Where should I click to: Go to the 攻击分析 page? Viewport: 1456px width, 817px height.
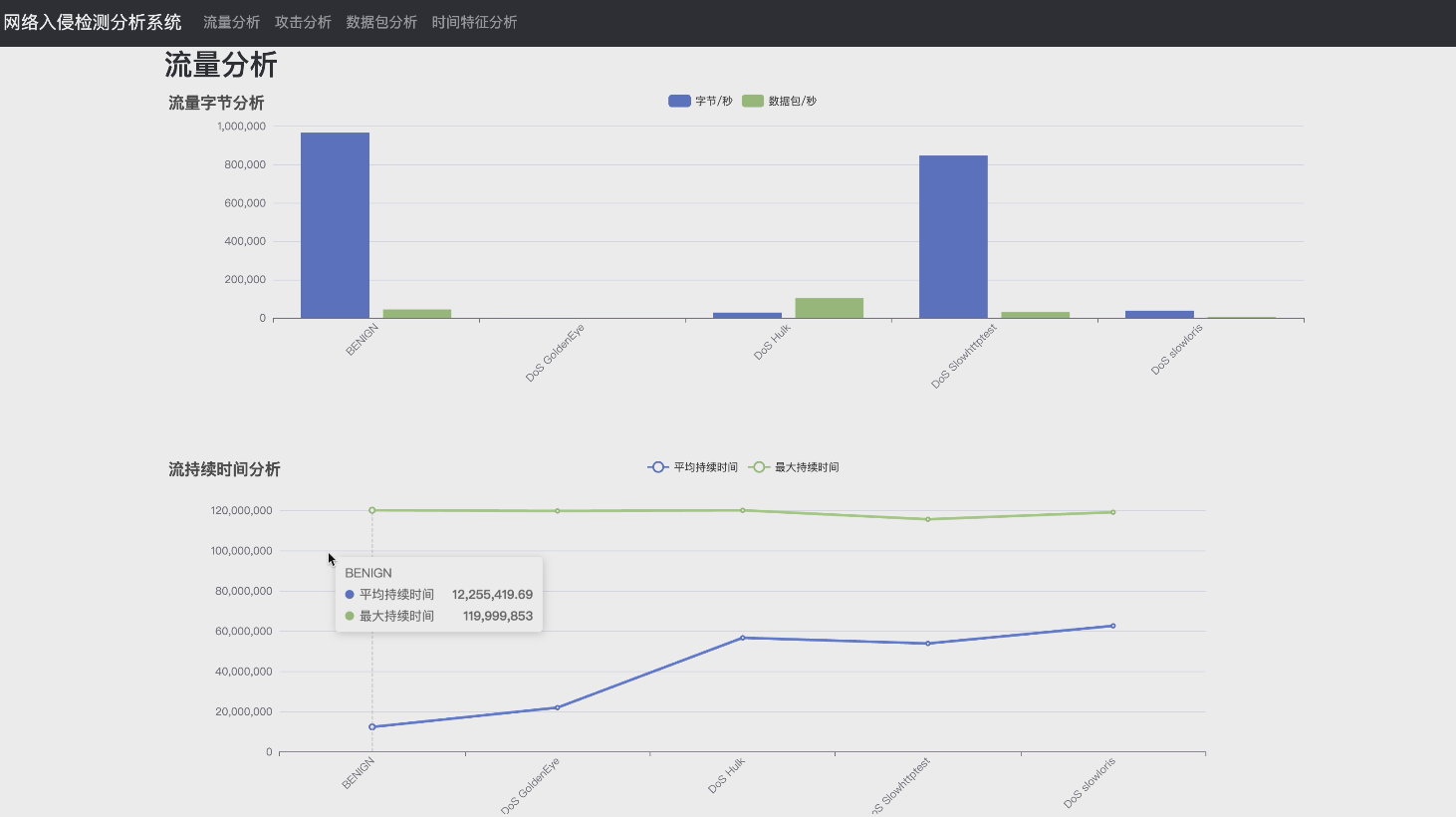303,22
